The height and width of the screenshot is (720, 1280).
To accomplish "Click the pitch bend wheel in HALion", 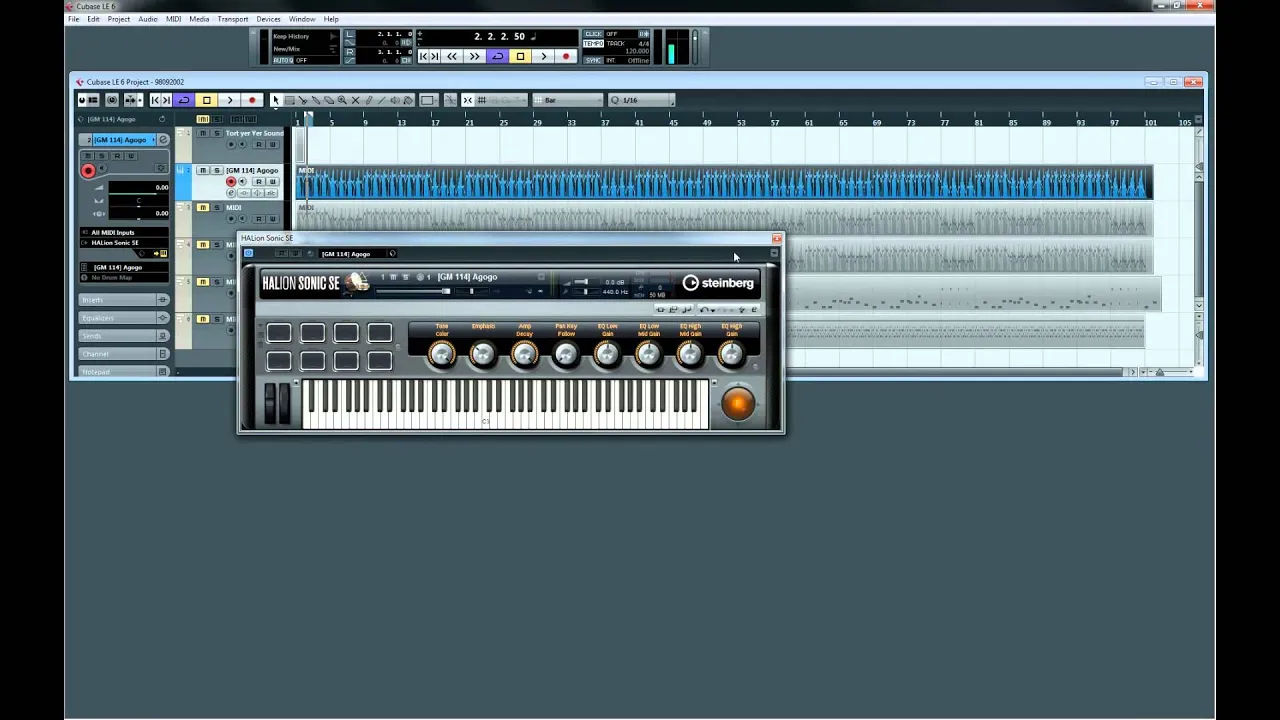I will (x=270, y=403).
